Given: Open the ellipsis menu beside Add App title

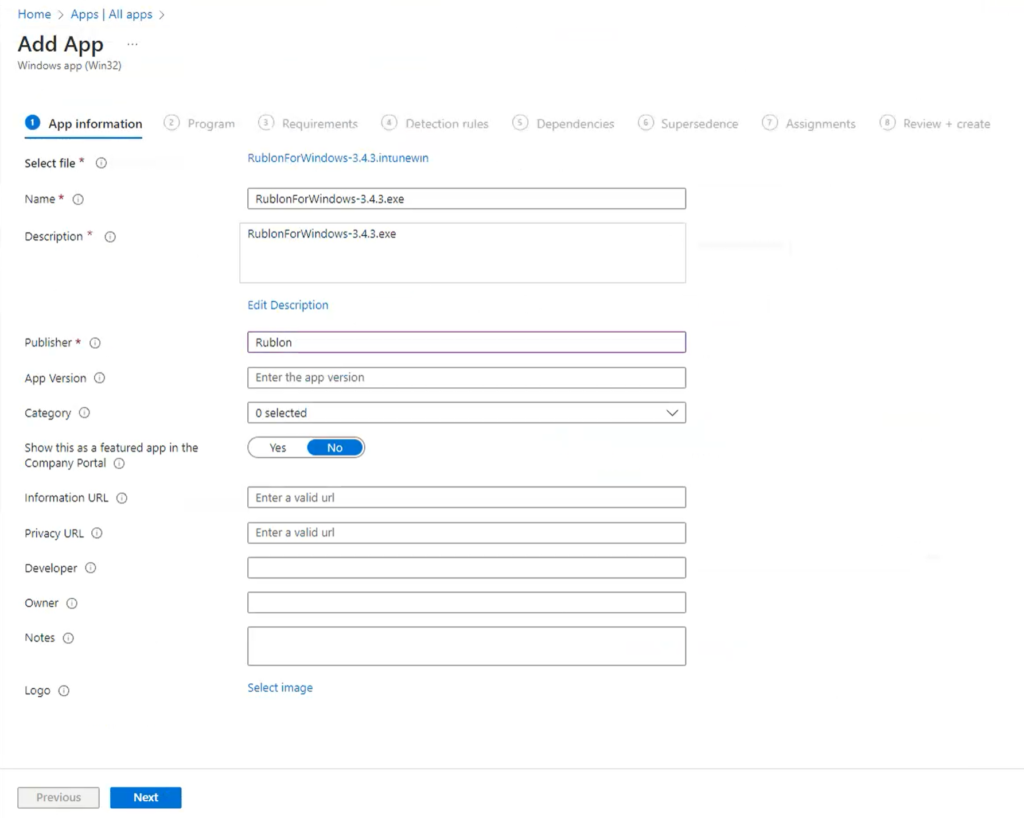Looking at the screenshot, I should [131, 45].
